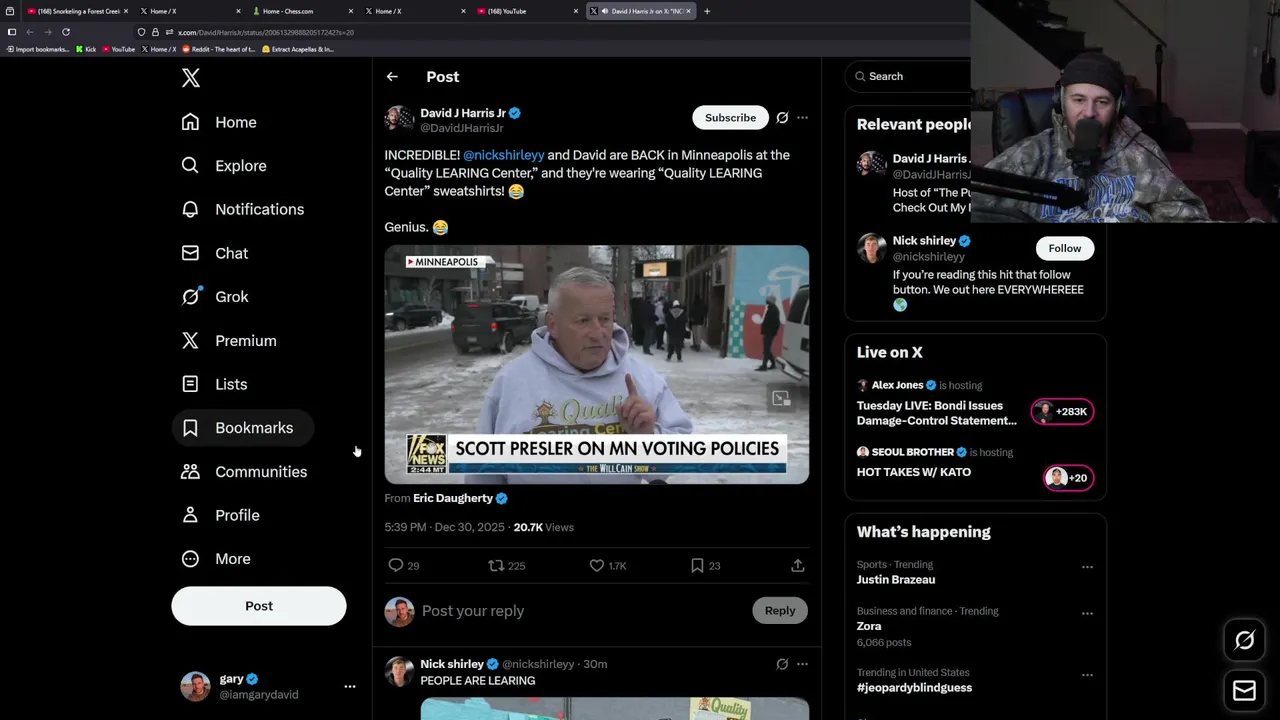Image resolution: width=1280 pixels, height=720 pixels.
Task: Open the Justin Brazeau trending topic
Action: pyautogui.click(x=896, y=580)
